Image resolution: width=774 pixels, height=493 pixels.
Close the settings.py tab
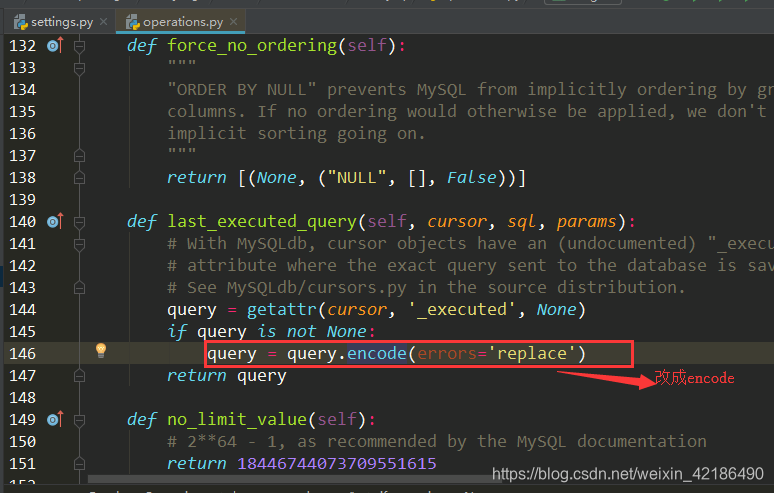coord(103,22)
